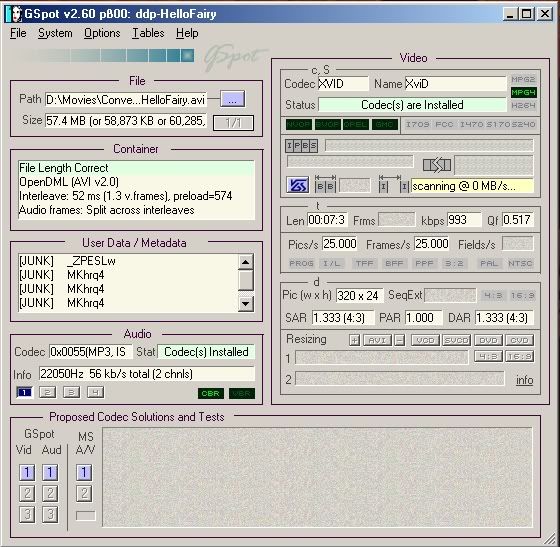Click the I470 colorimetry indicator

[x=472, y=124]
